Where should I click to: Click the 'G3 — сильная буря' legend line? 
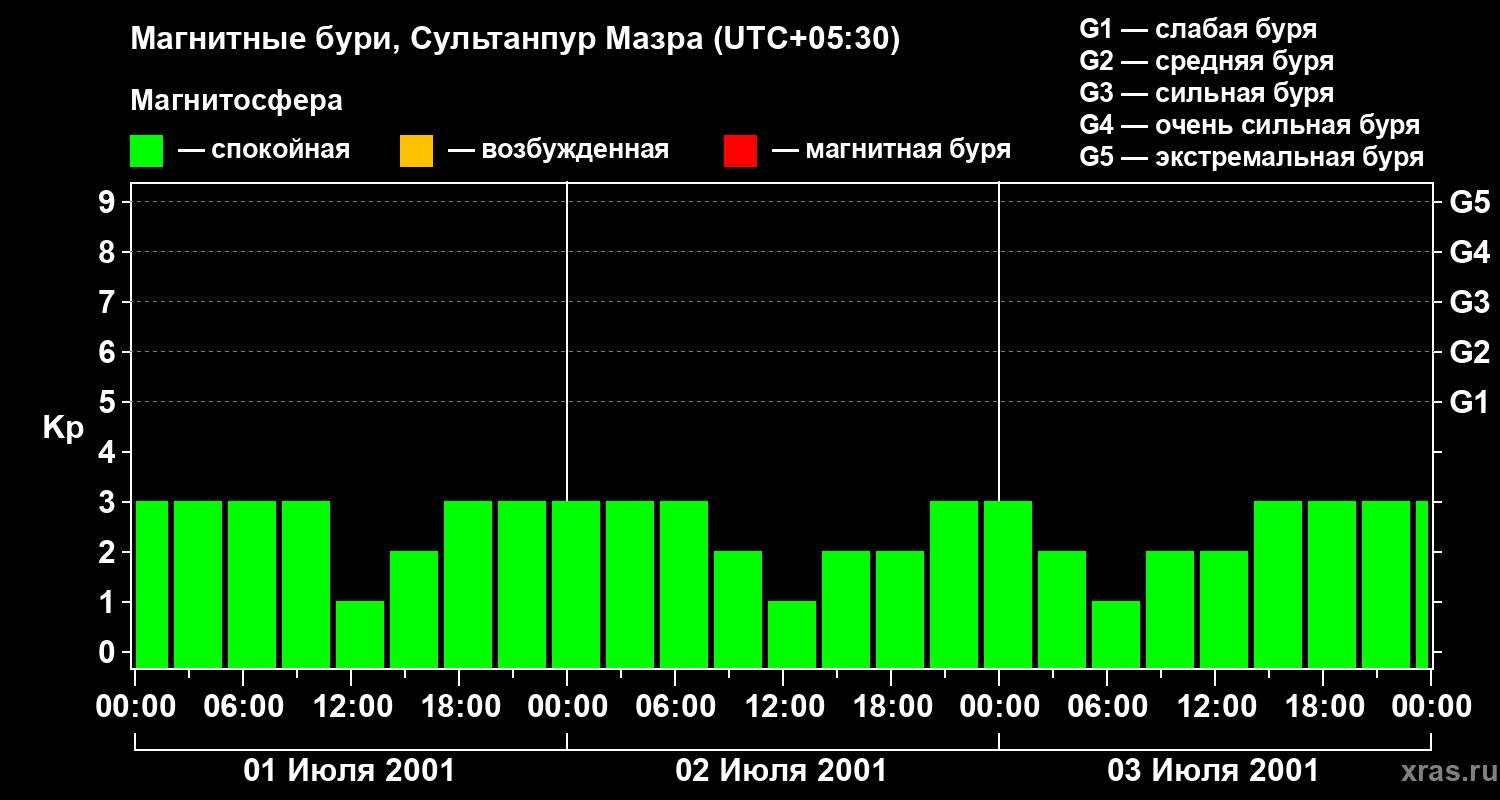1207,93
